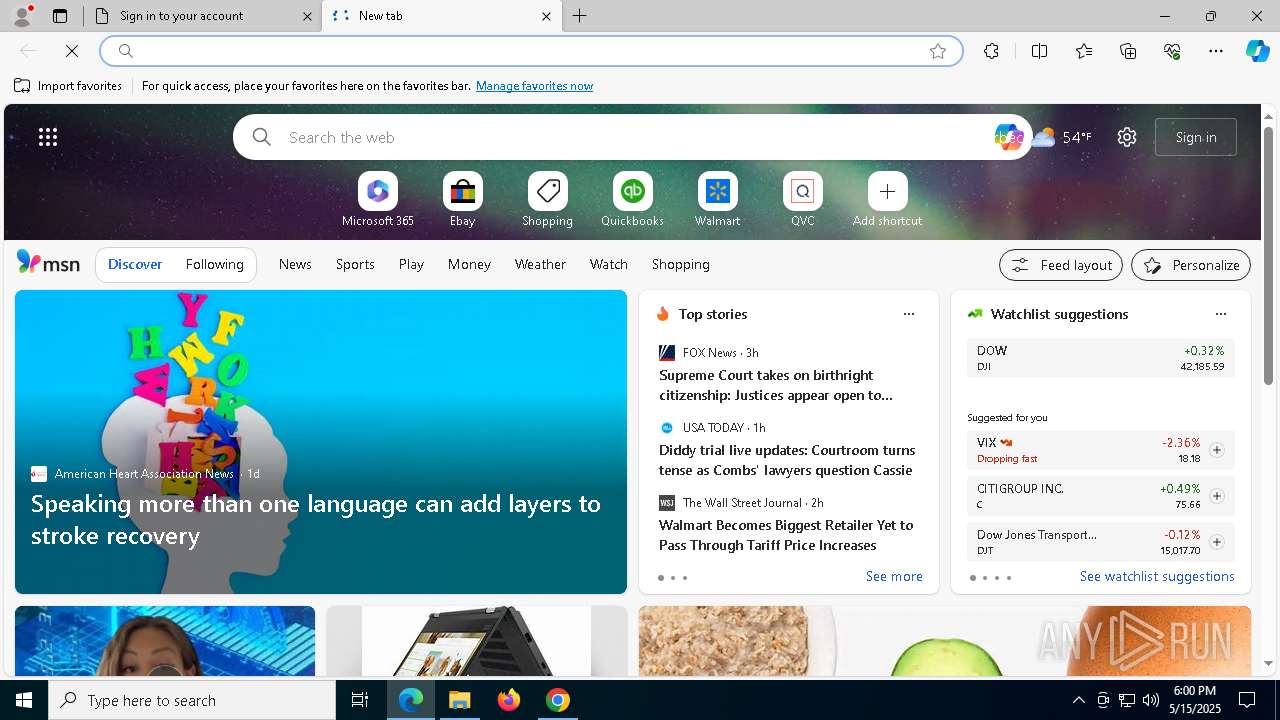Go to the msn logo home

[48, 263]
